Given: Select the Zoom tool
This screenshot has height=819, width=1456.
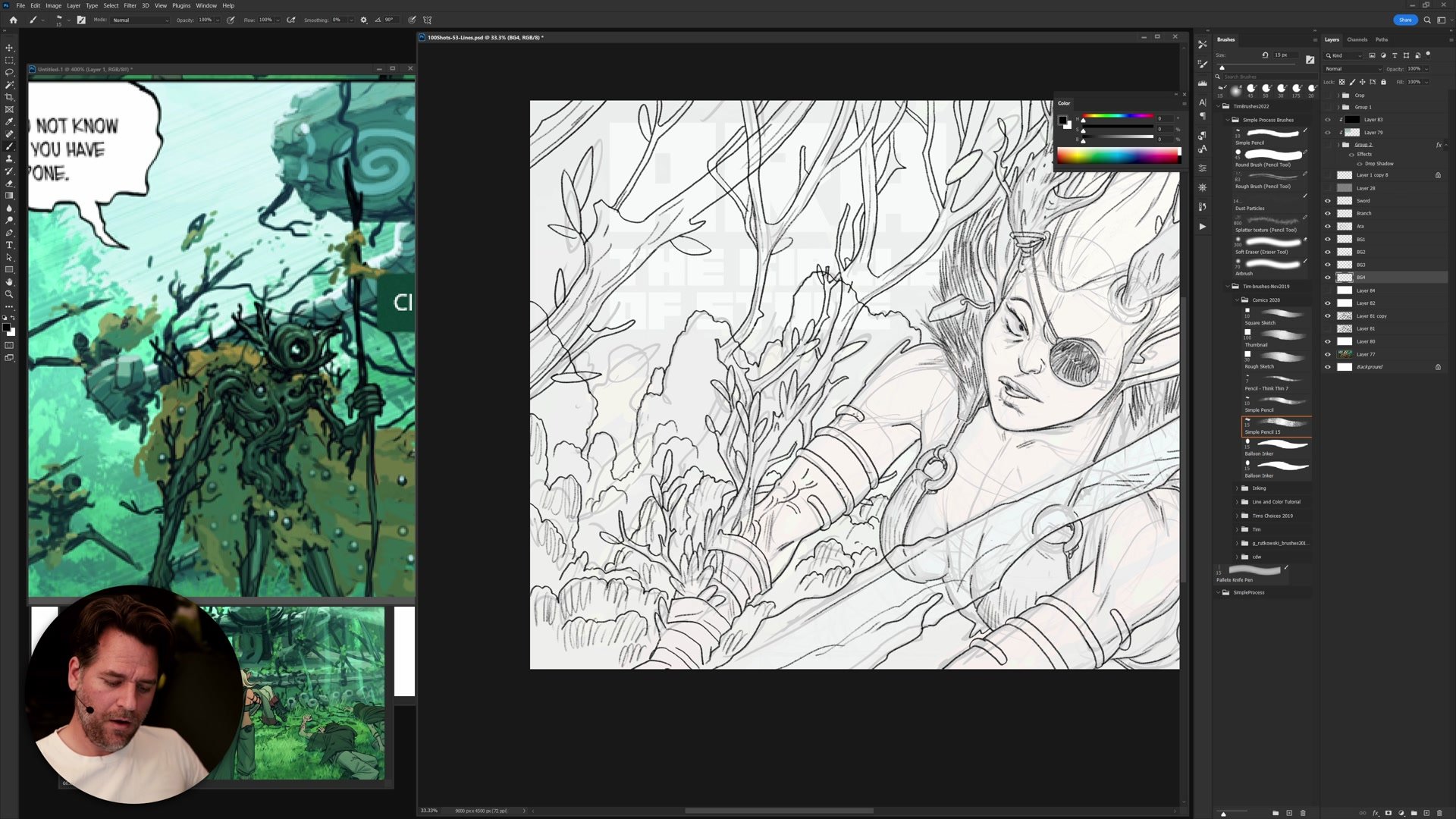Looking at the screenshot, I should (x=9, y=294).
